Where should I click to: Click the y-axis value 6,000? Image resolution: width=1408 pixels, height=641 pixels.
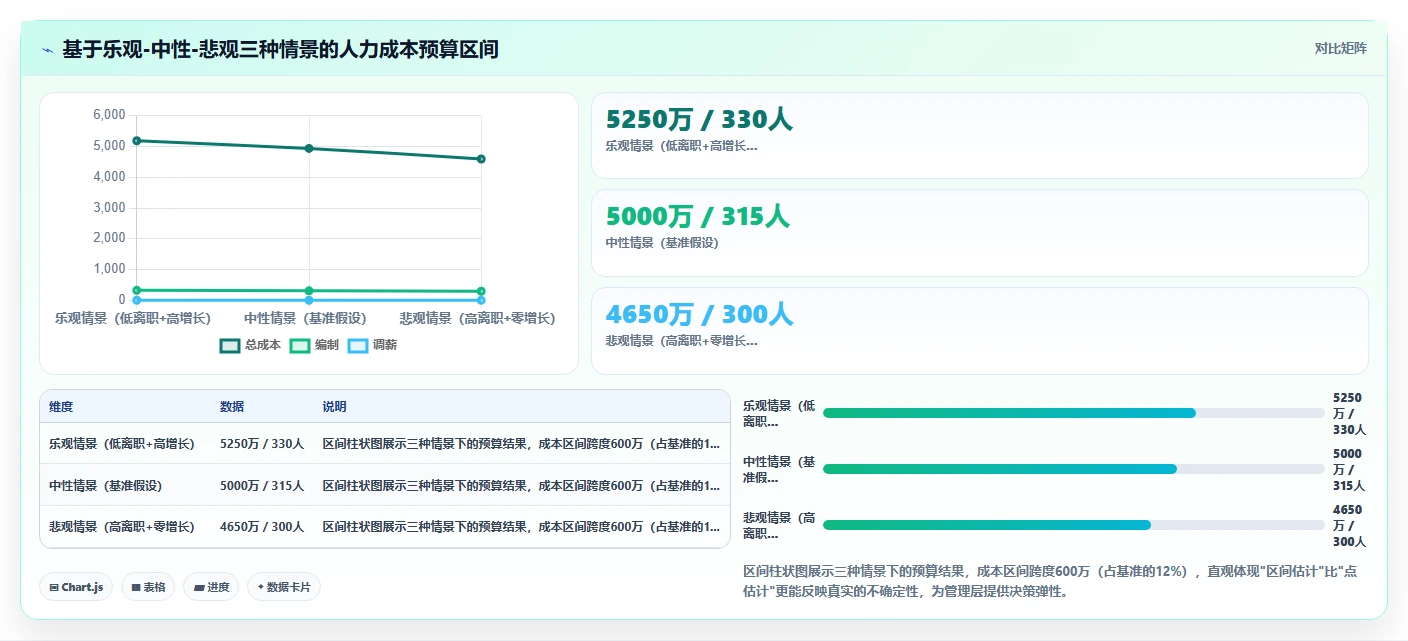pyautogui.click(x=109, y=115)
